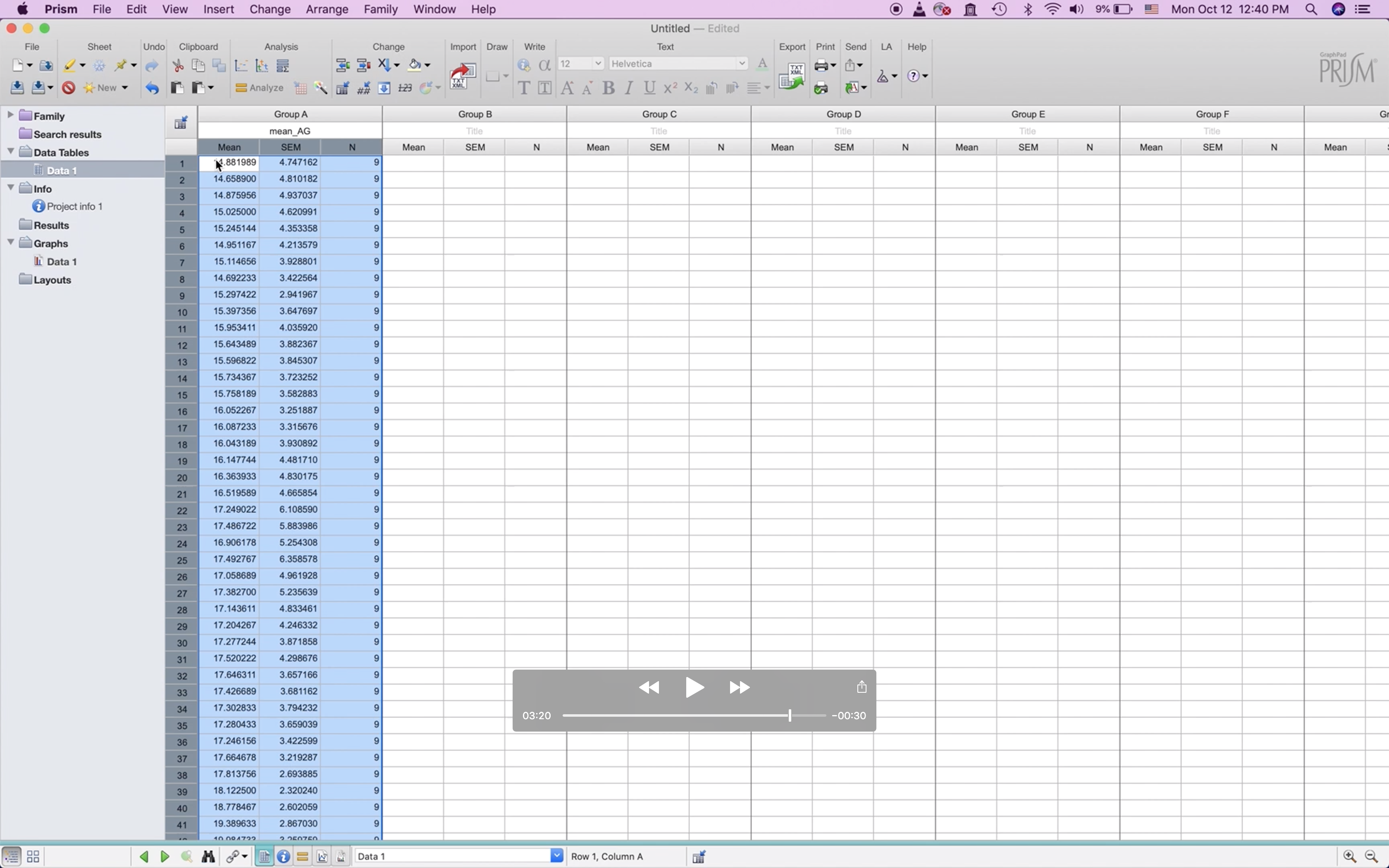Click the red Delete sheet icon
Screen dimensions: 1389x868
(68, 88)
